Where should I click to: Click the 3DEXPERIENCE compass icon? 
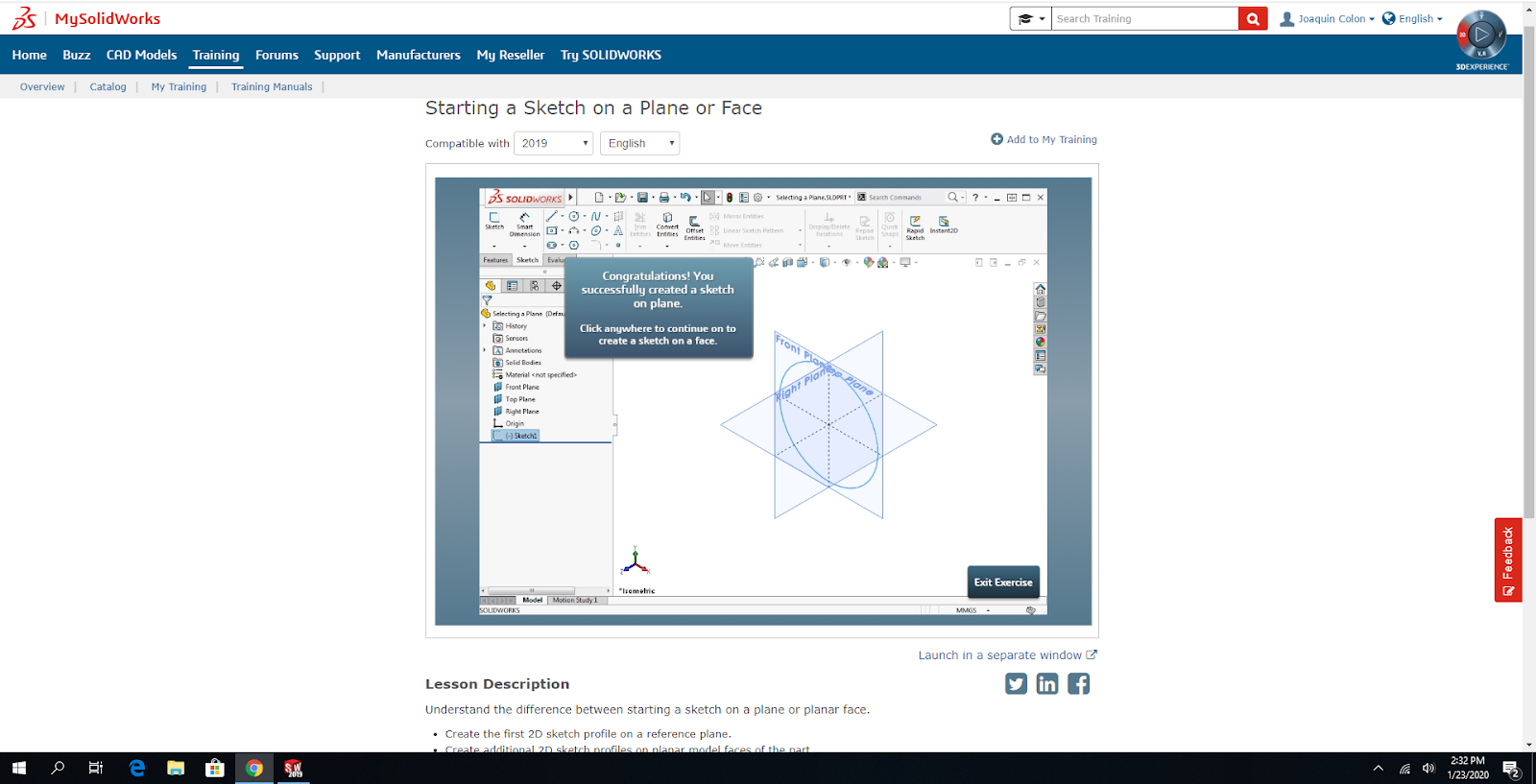1481,36
